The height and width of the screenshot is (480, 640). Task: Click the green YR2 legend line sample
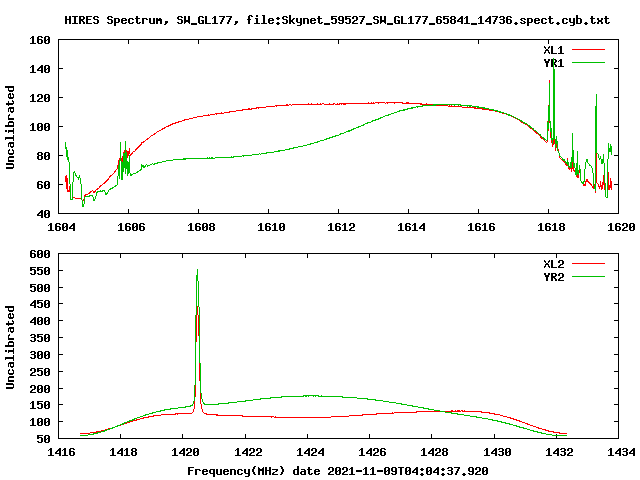pos(588,277)
